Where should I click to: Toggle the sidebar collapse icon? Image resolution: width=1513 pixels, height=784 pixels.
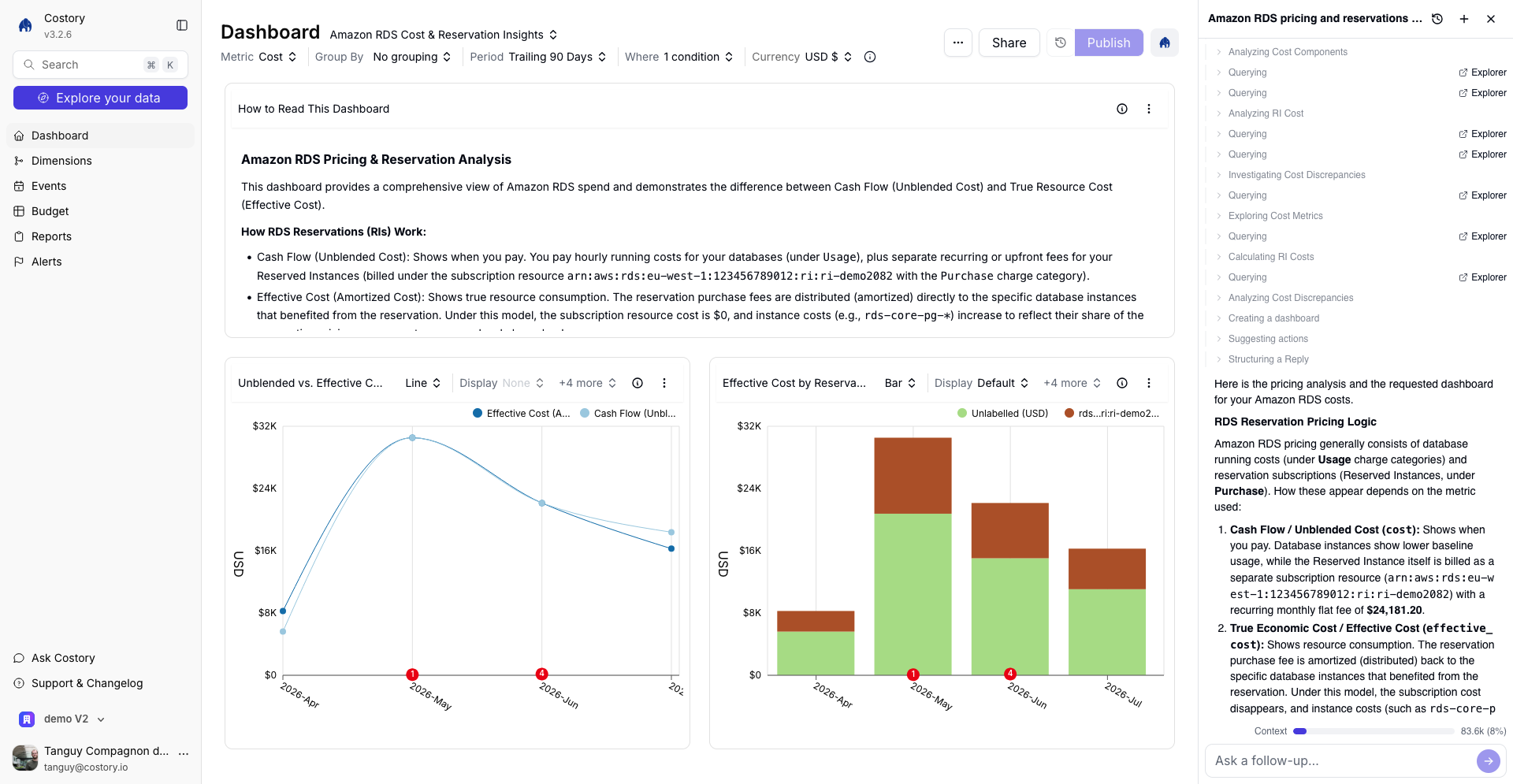tap(182, 25)
